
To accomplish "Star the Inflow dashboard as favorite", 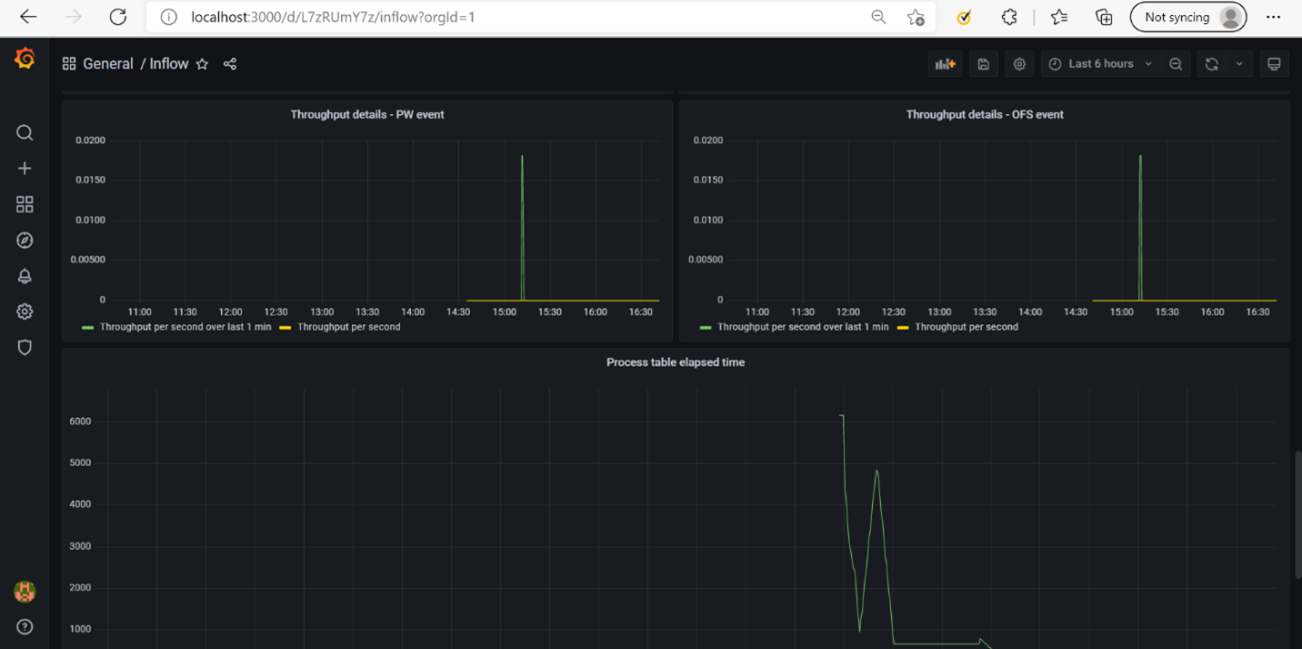I will (202, 64).
